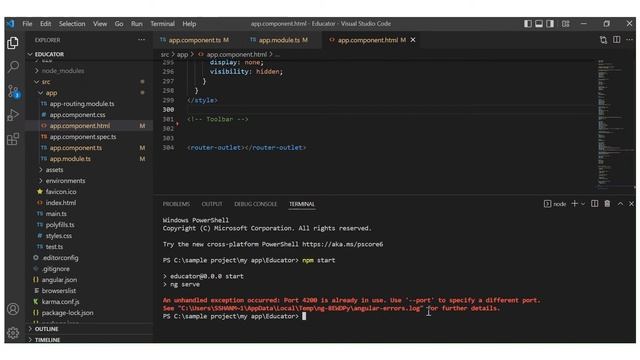Viewport: 640px width, 360px height.
Task: Open the terminal launch profile dropdown arrow
Action: pyautogui.click(x=583, y=204)
